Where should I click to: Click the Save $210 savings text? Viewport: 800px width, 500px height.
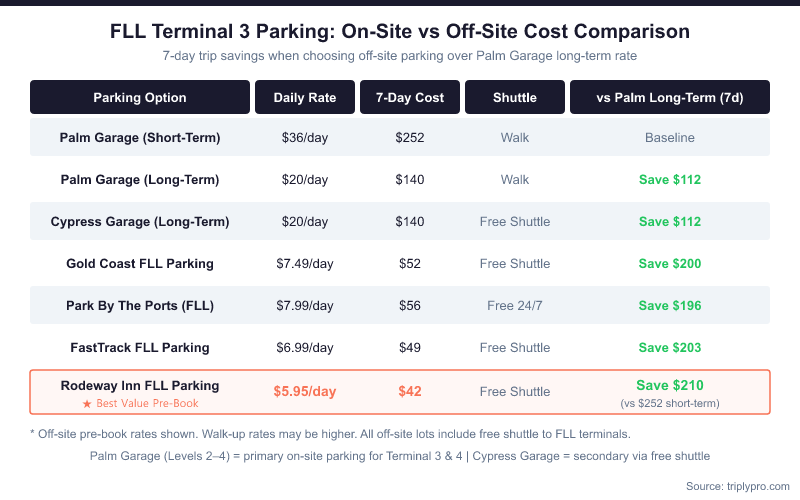click(670, 385)
